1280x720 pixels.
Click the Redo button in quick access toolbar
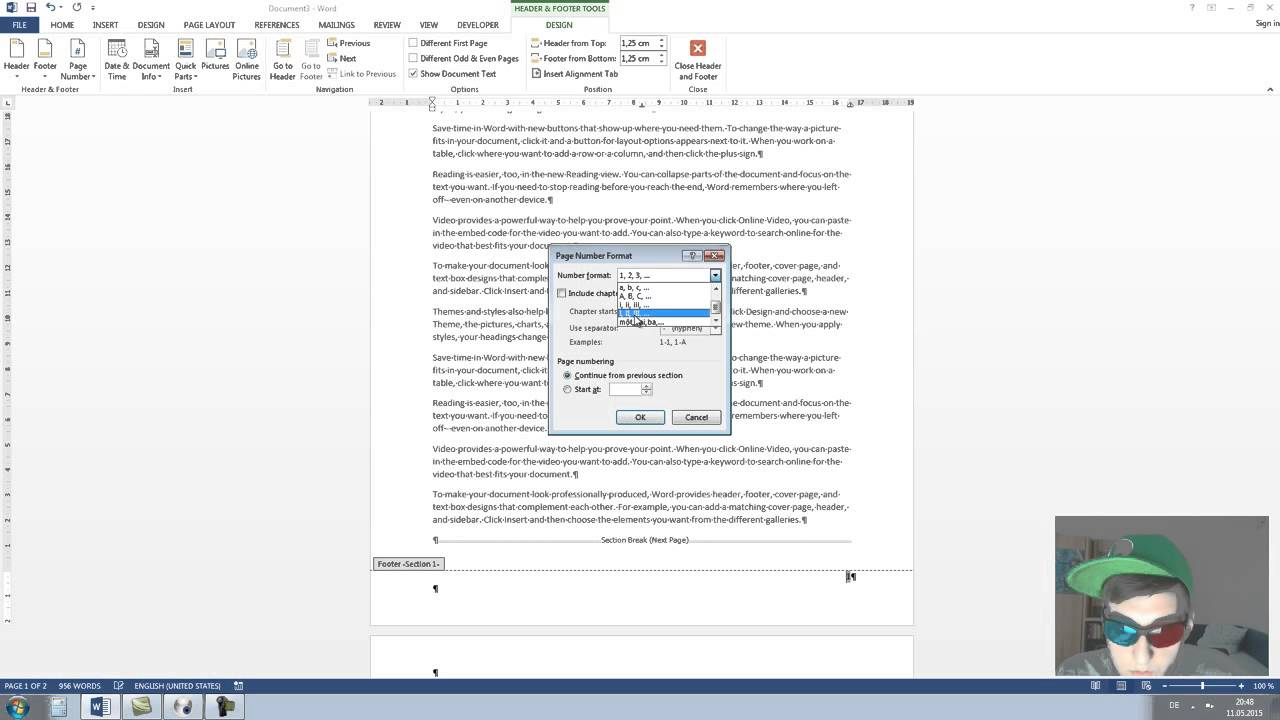pyautogui.click(x=77, y=8)
